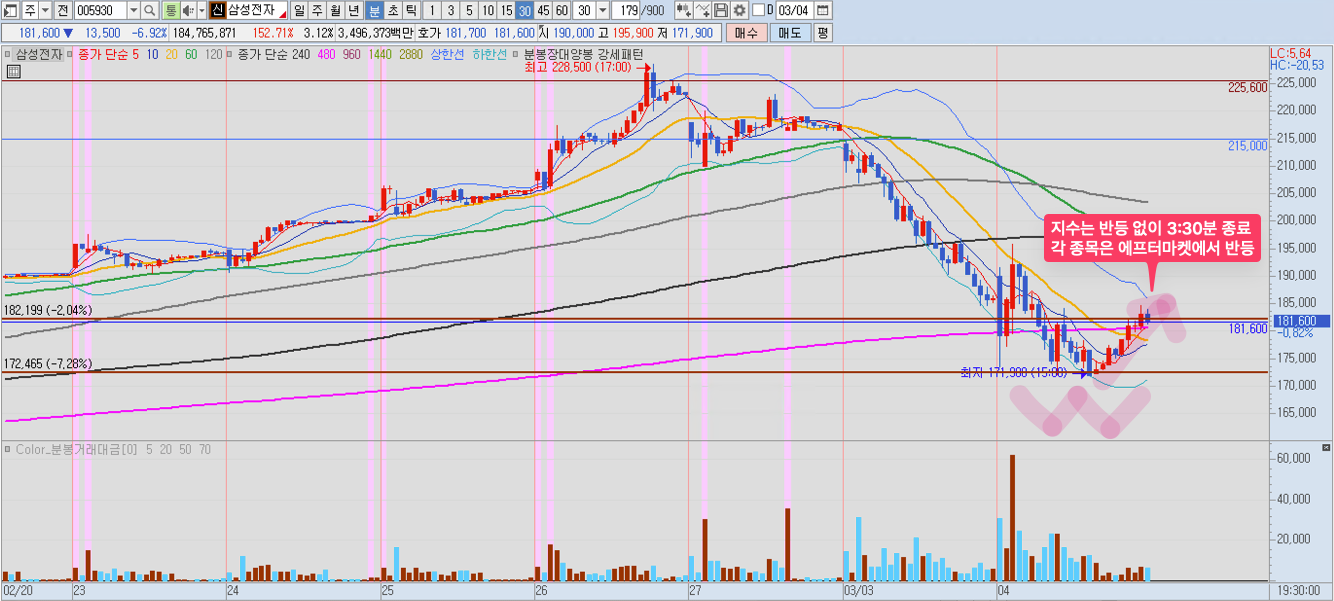1334x601 pixels.
Task: Click 분봉장대양봉 강세패턴 indicator legend
Action: coord(583,54)
